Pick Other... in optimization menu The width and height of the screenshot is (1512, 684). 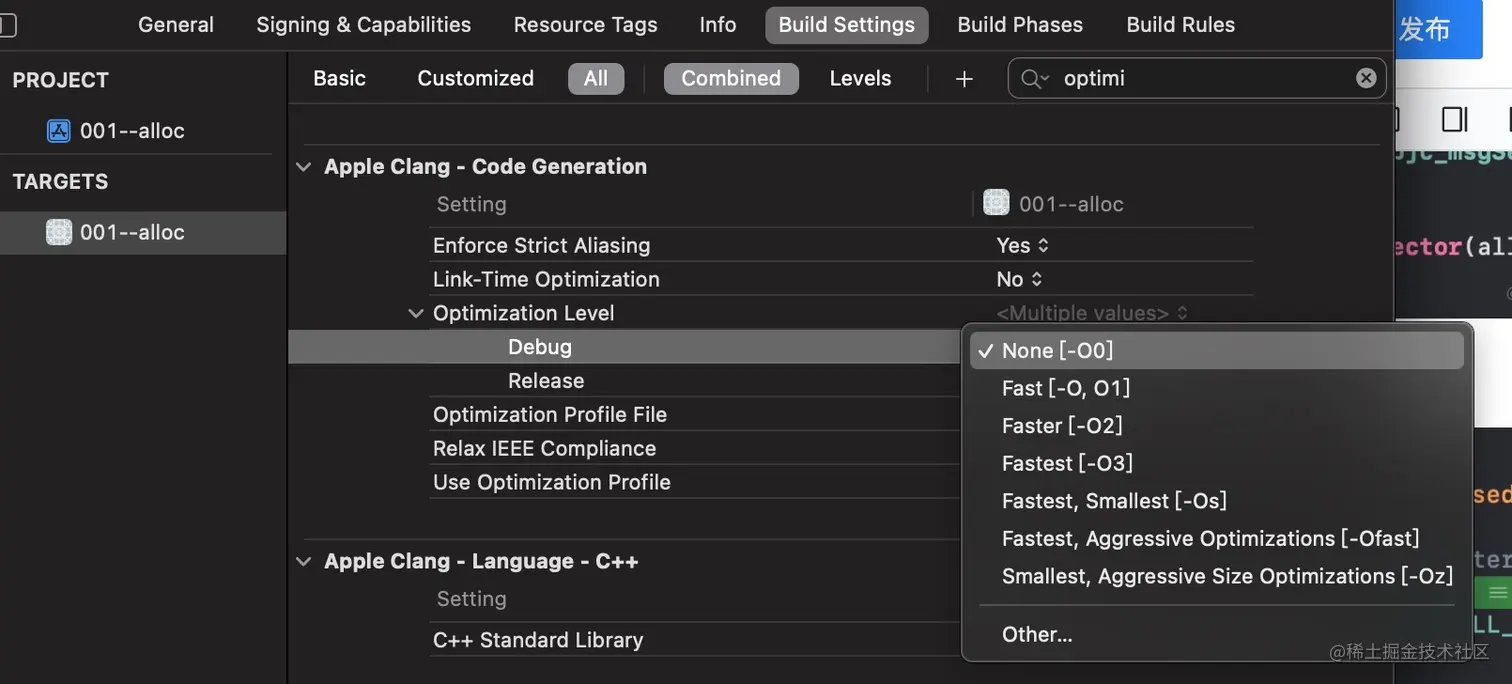tap(1037, 635)
